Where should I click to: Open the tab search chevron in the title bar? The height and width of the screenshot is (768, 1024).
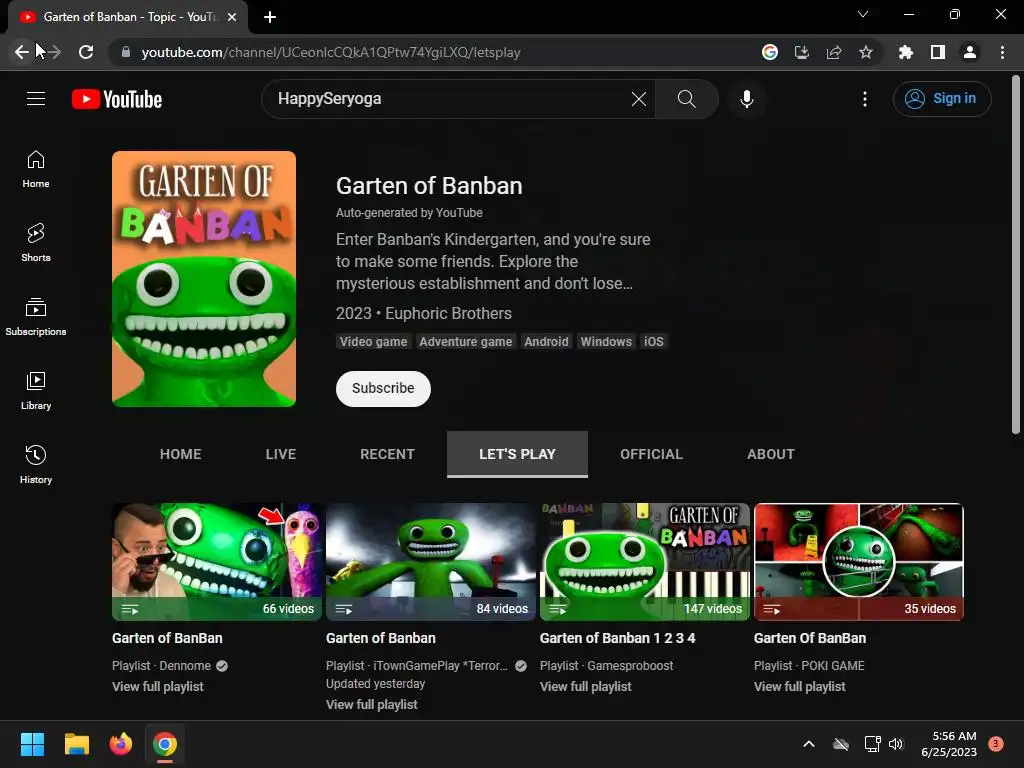point(863,14)
